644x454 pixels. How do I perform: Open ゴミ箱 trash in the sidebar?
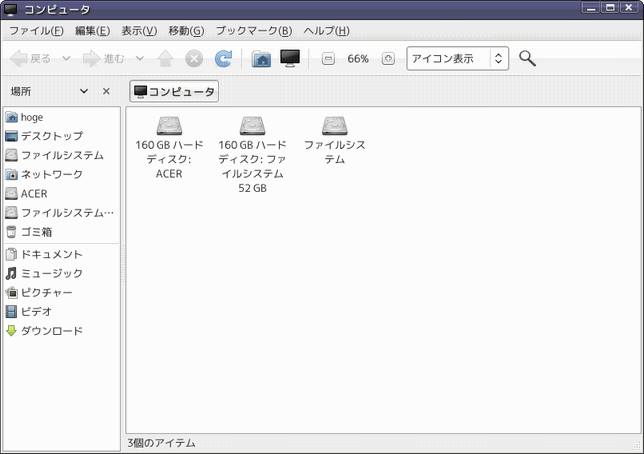coord(62,232)
